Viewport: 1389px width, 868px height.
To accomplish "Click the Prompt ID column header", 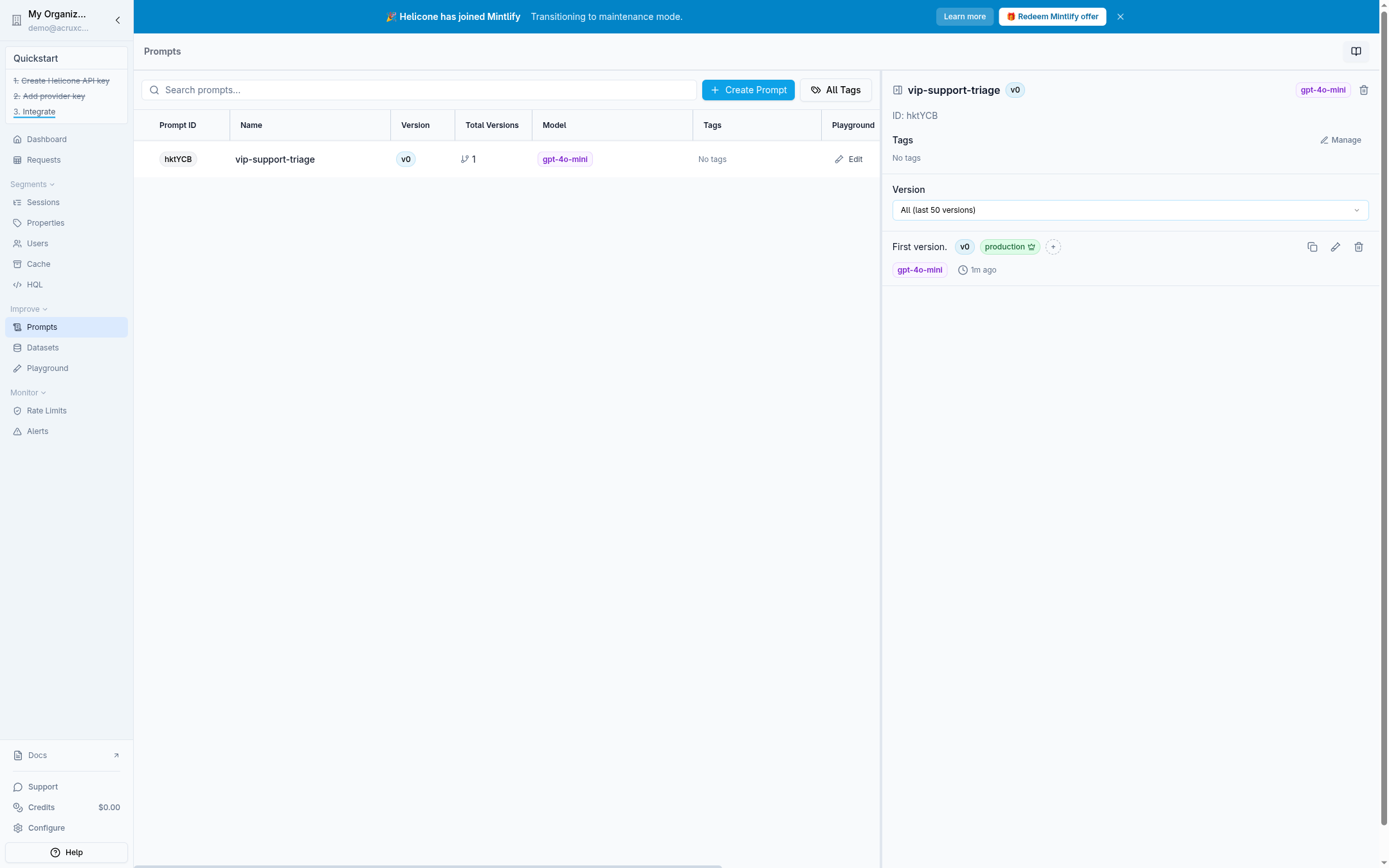I will tap(178, 125).
